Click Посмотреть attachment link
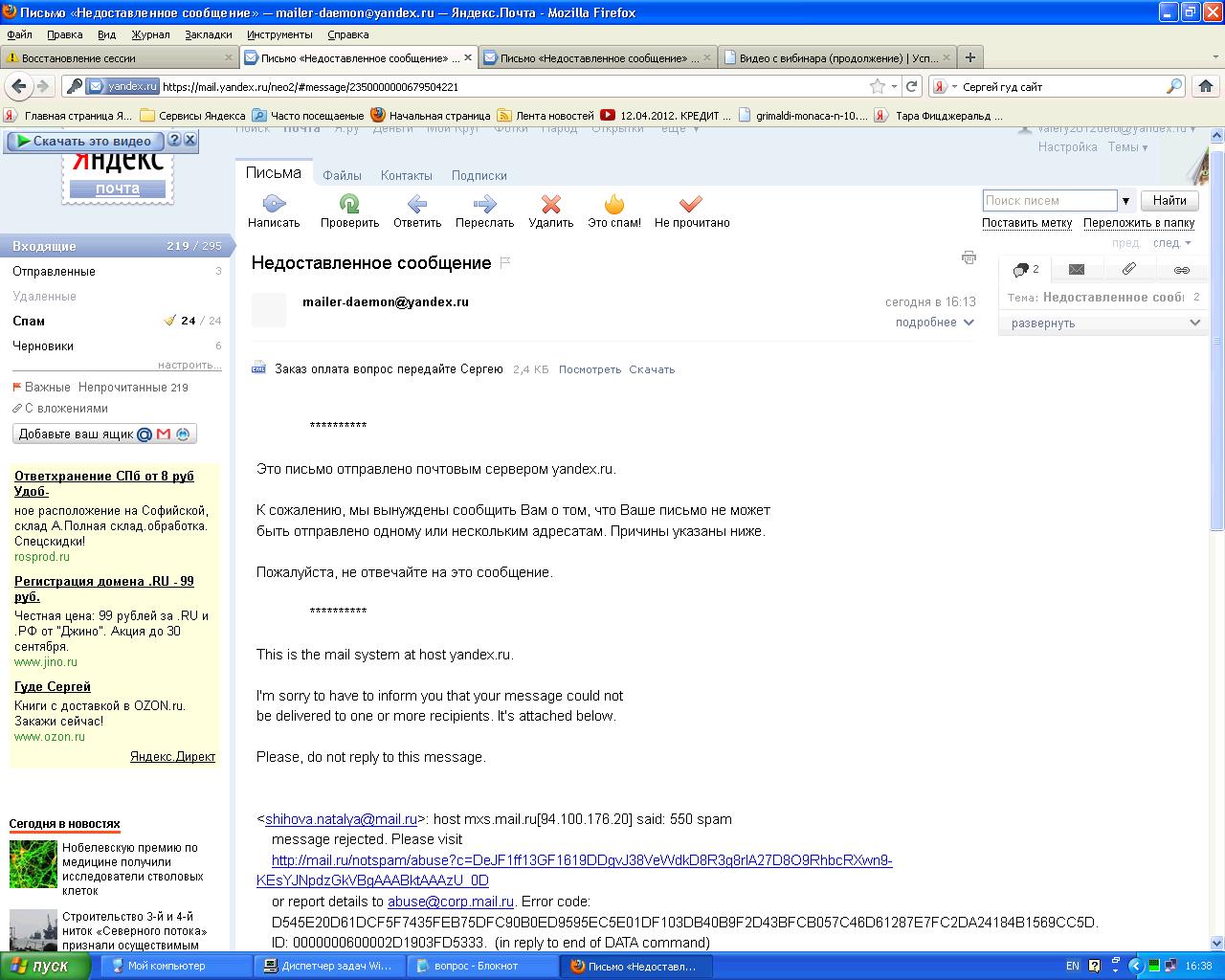Screen dimensions: 1225x980 [590, 369]
